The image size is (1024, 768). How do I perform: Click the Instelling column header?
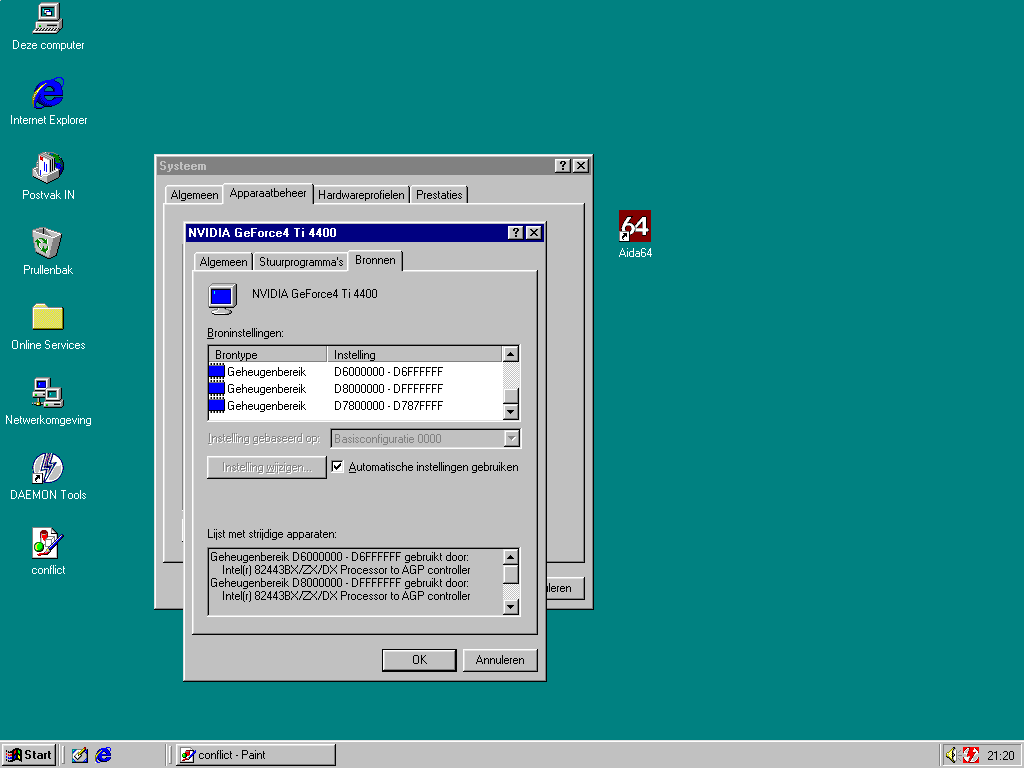tap(415, 355)
